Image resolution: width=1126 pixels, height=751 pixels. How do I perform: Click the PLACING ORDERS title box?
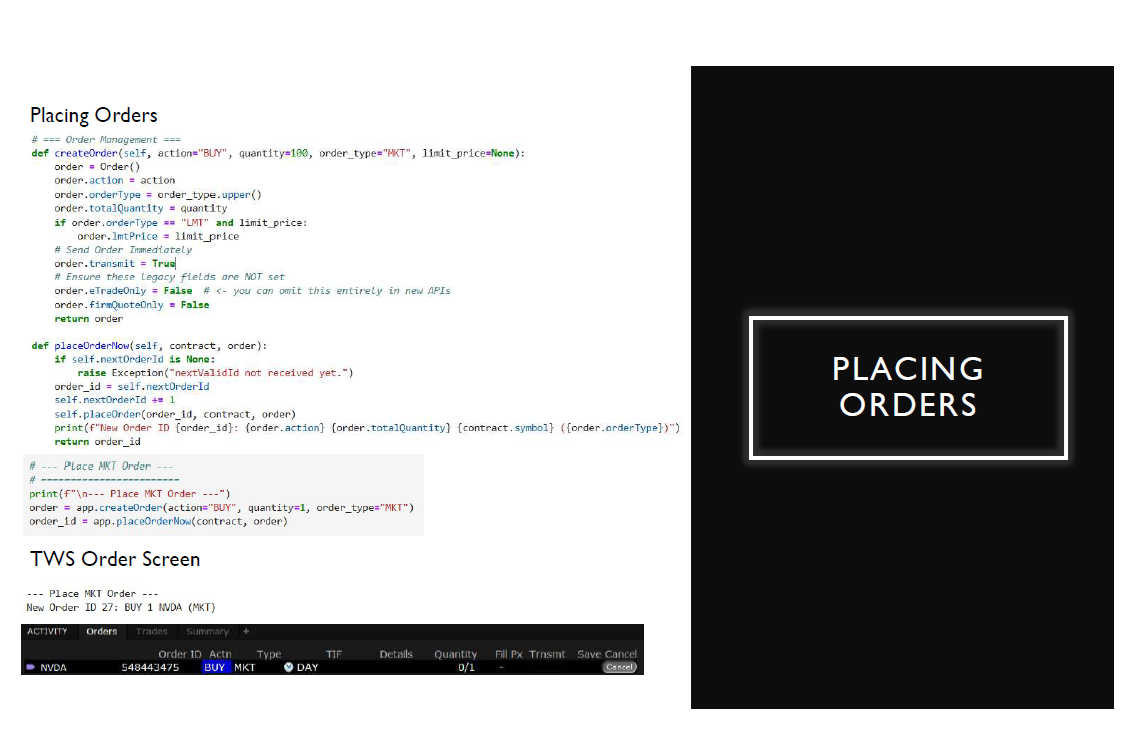coord(908,387)
